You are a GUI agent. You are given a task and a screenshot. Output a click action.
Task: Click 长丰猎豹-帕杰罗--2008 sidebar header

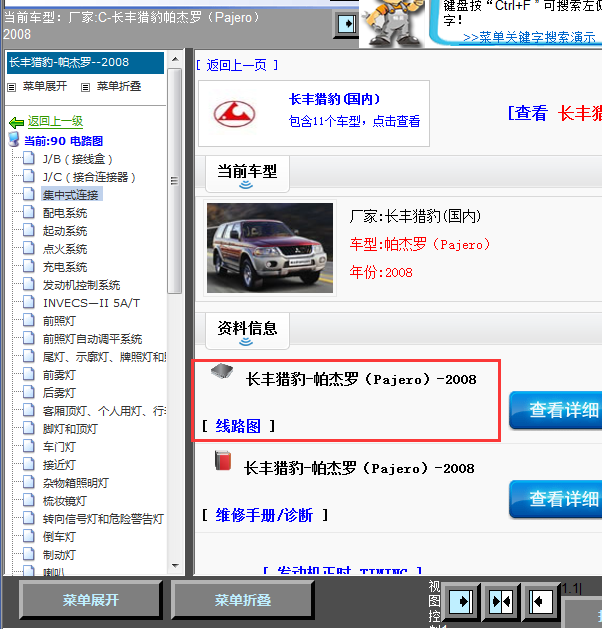tap(85, 63)
